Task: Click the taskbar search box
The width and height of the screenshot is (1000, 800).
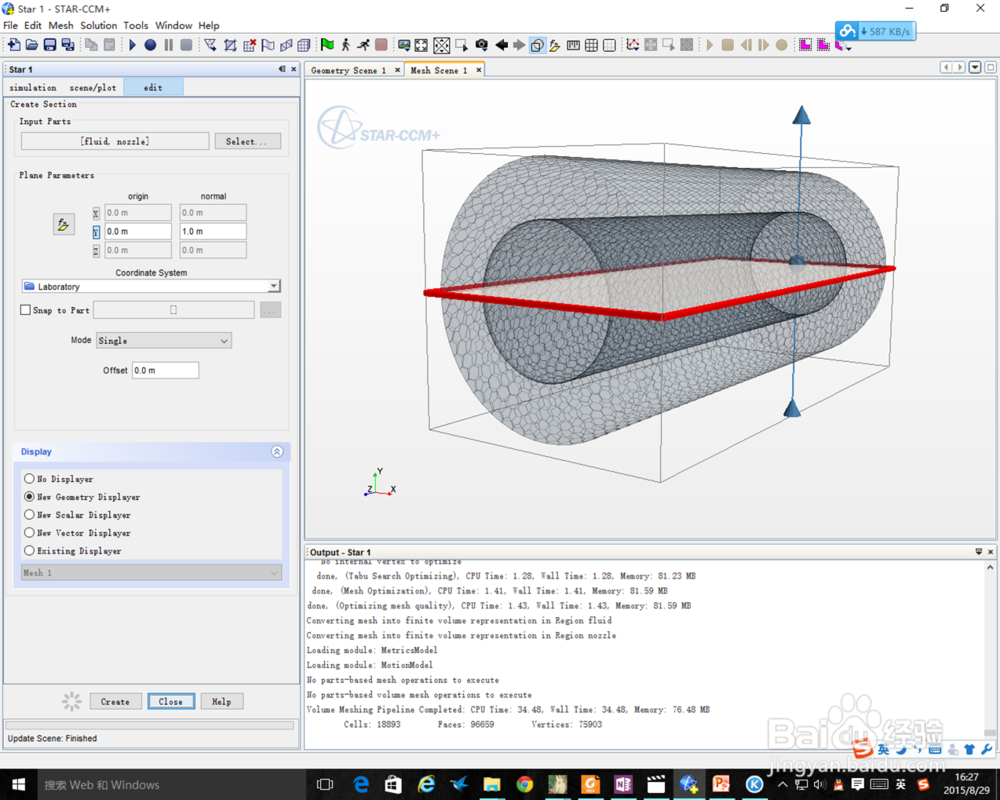Action: click(171, 785)
